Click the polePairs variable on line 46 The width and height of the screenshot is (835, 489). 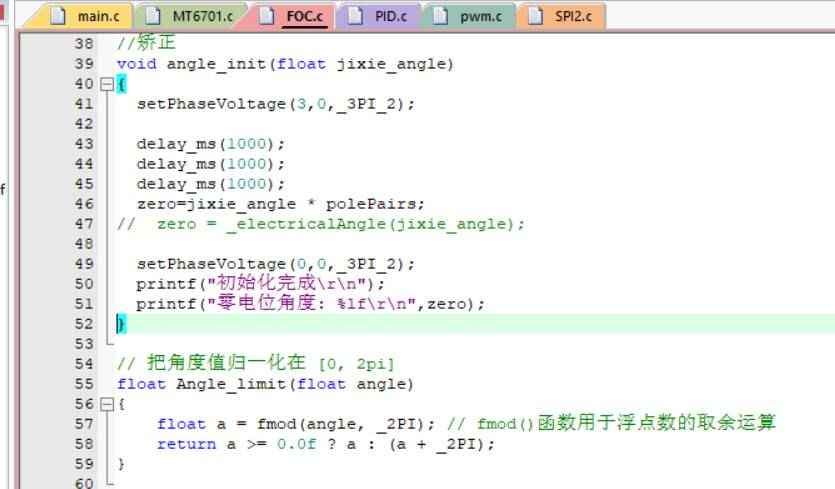point(371,204)
